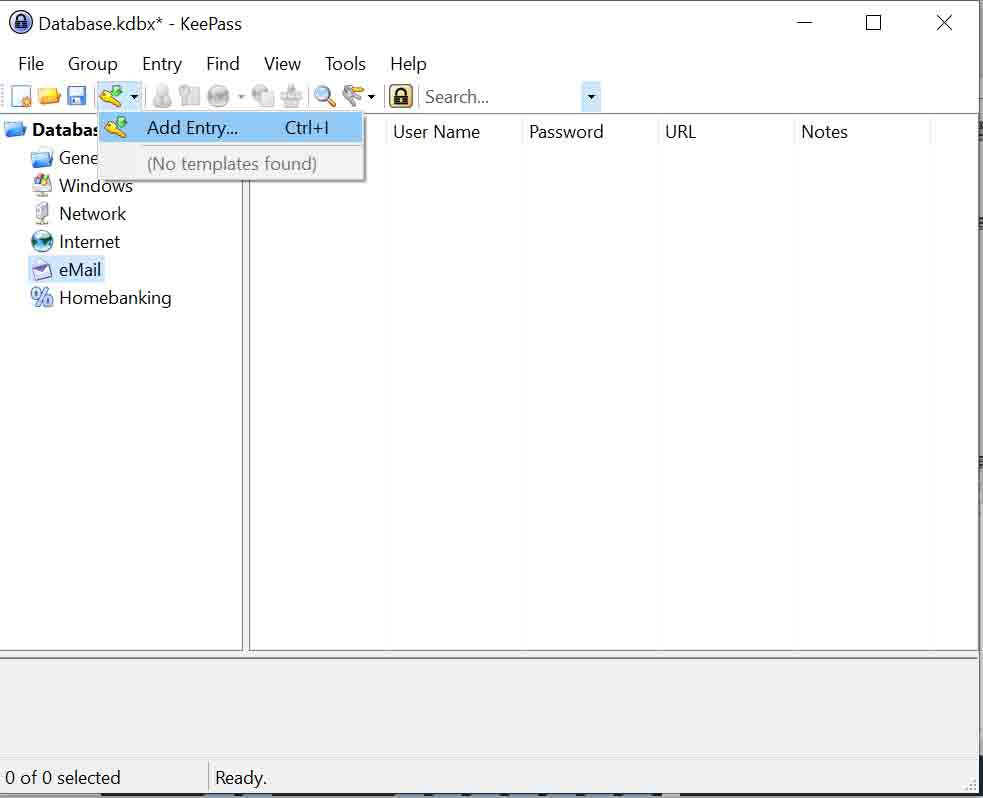Sort by the Notes column header
The width and height of the screenshot is (983, 798).
click(862, 132)
